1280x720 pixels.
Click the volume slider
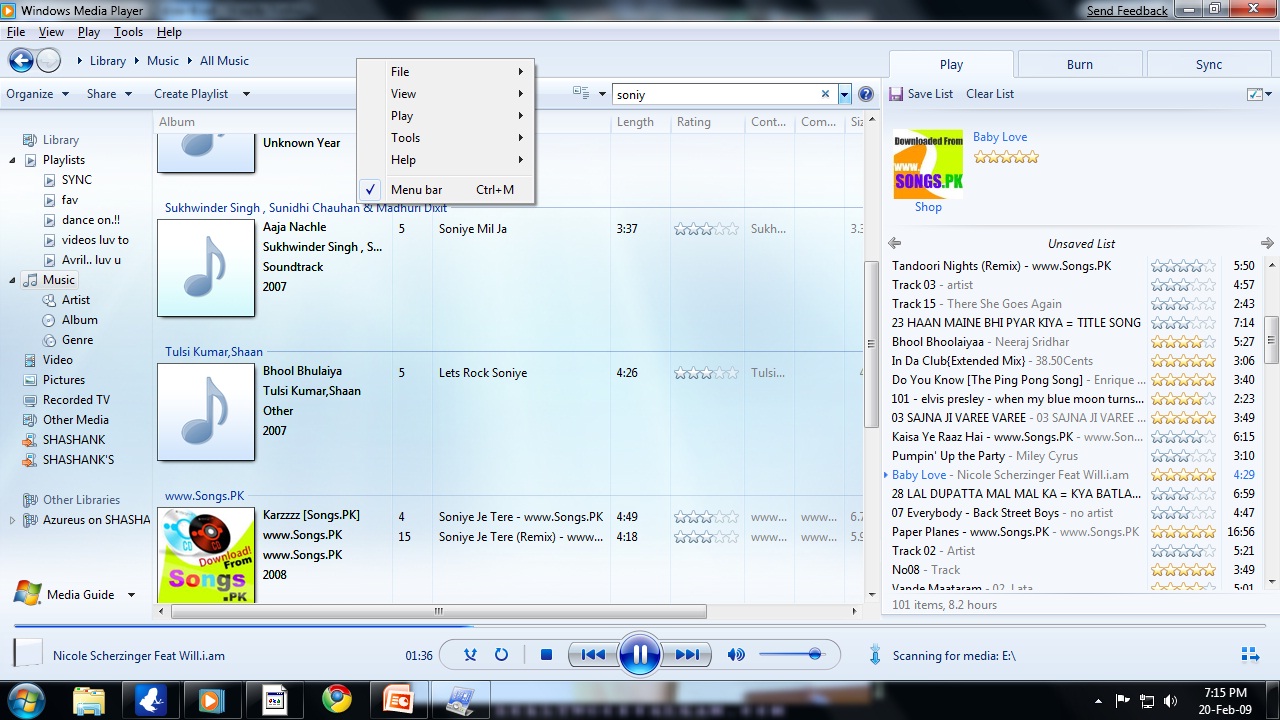790,655
